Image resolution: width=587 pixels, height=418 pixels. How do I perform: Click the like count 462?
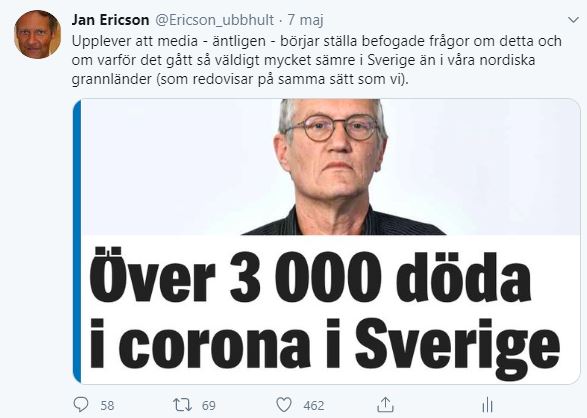pos(314,405)
